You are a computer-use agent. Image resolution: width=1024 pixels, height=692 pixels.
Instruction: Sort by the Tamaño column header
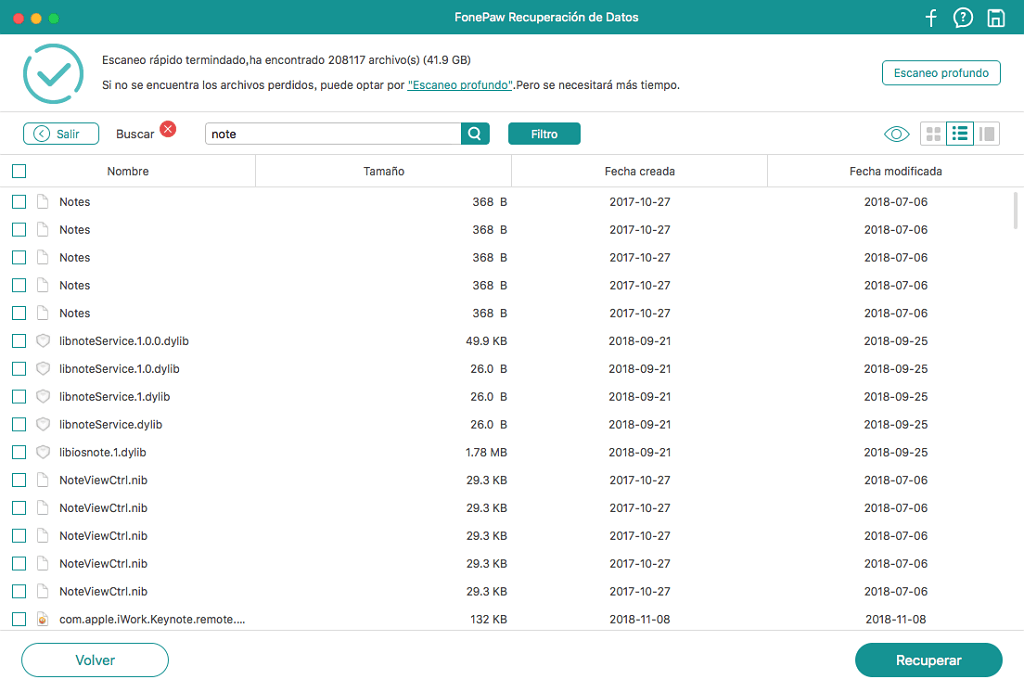pyautogui.click(x=384, y=171)
